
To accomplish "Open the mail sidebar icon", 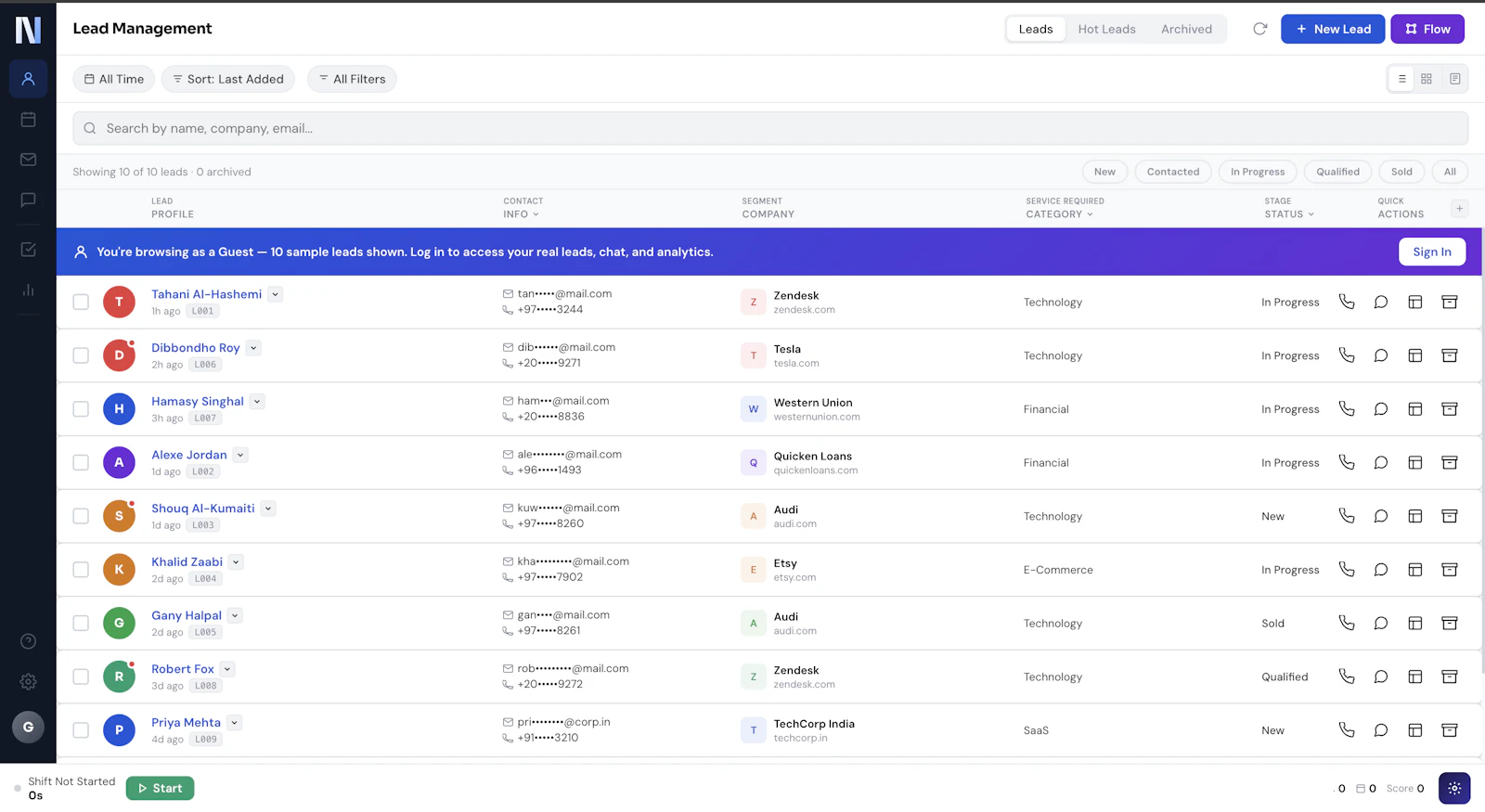I will (x=28, y=160).
